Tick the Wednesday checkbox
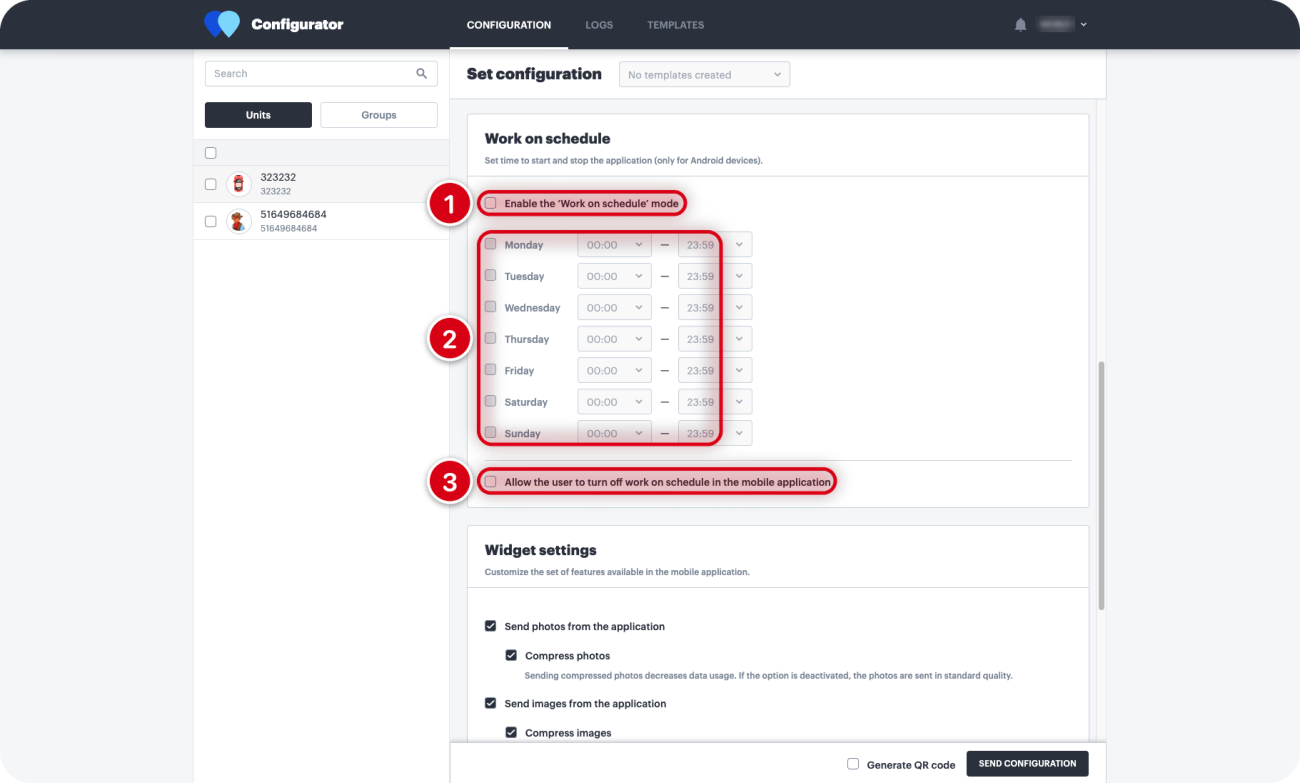 coord(490,307)
